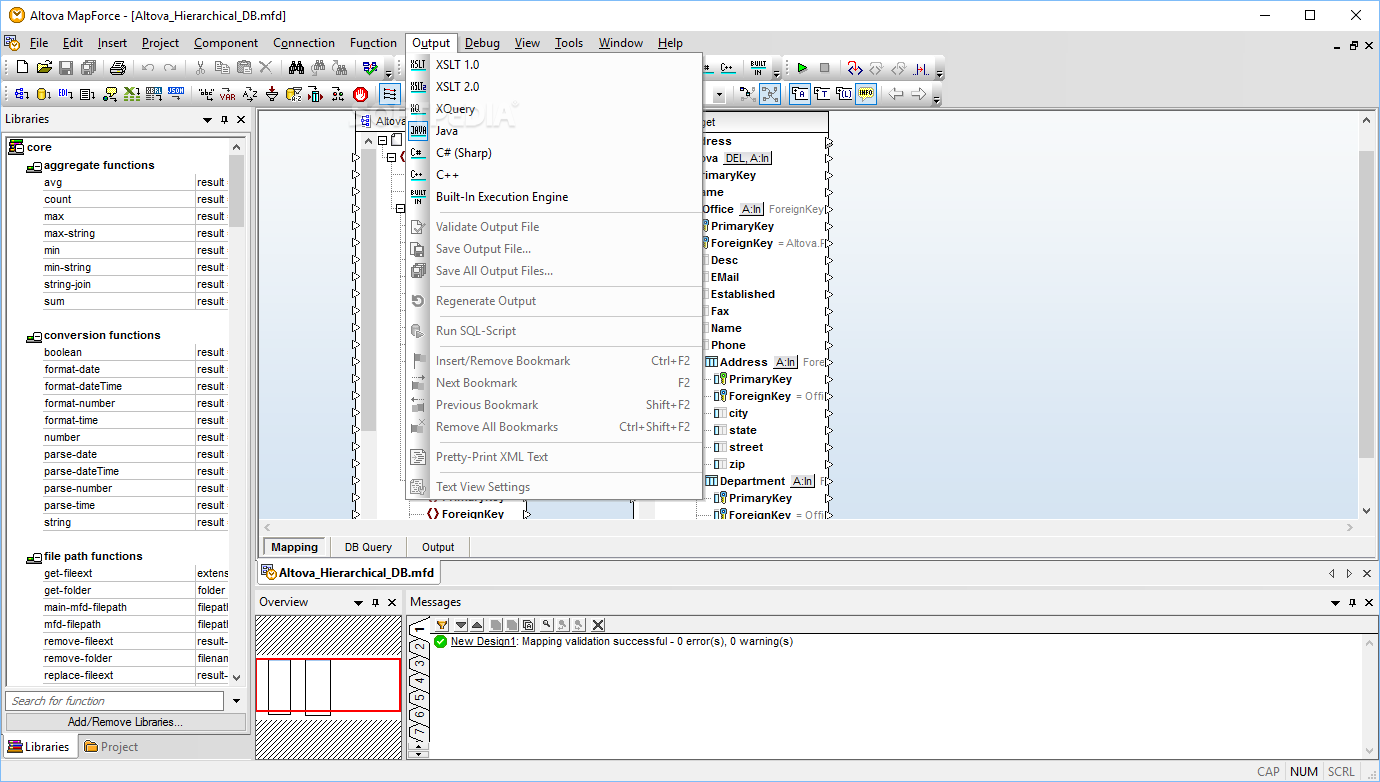Select messages tab number 2

point(420,646)
